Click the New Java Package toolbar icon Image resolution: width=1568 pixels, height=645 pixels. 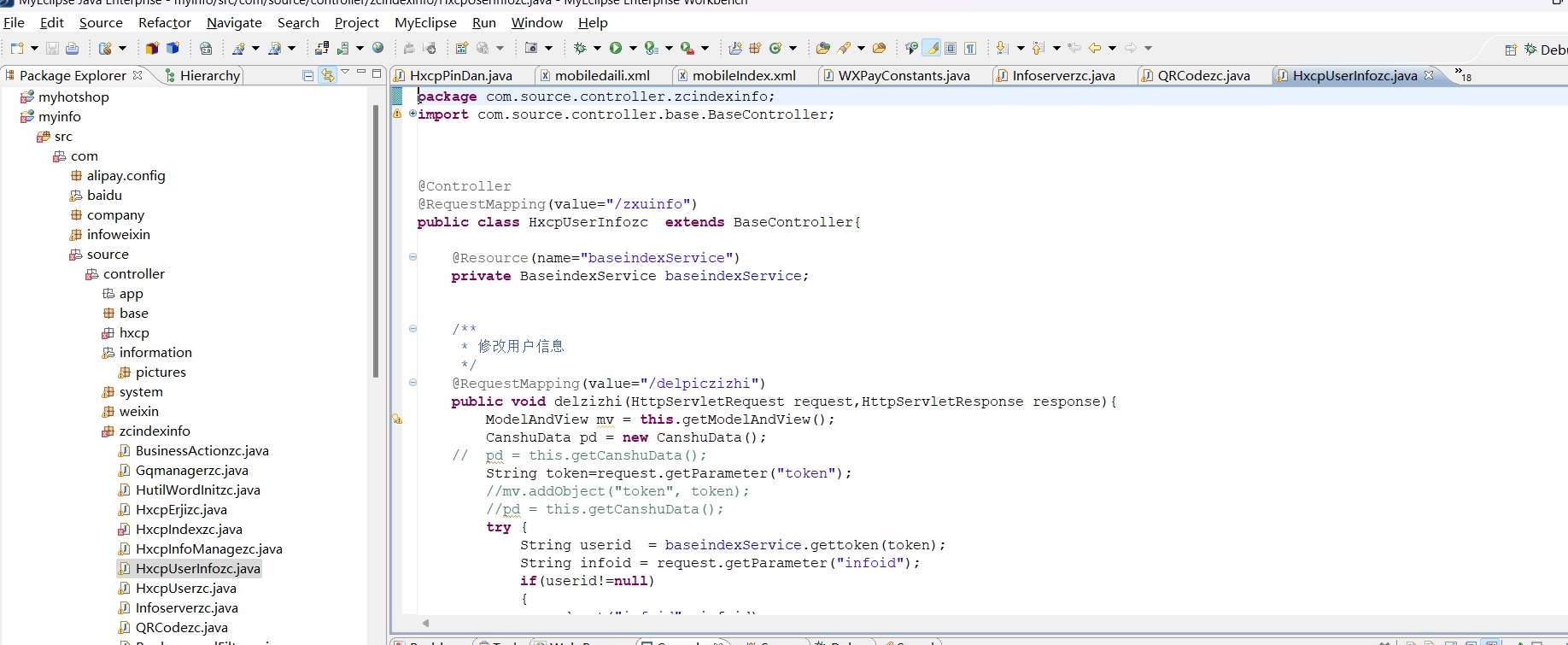coord(755,49)
